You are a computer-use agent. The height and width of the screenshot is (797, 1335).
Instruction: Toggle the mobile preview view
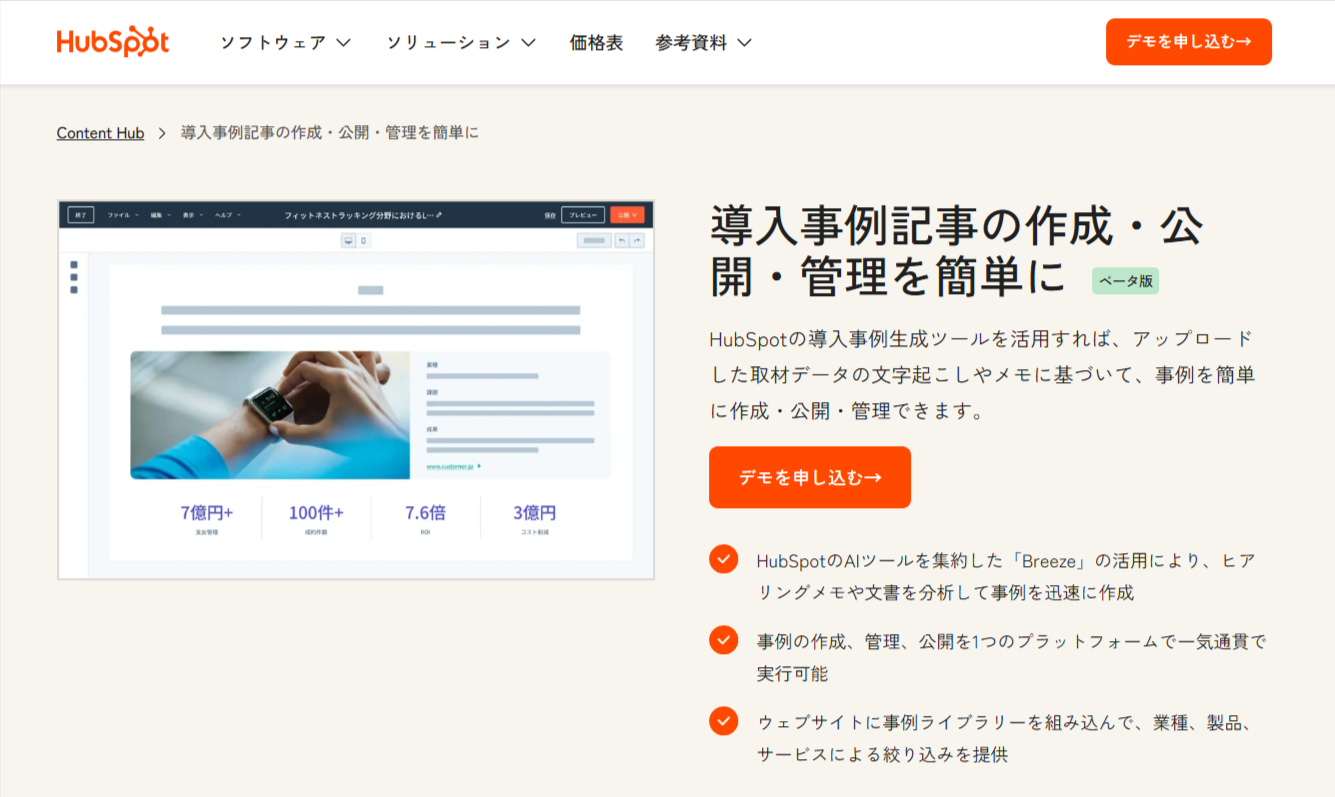tap(364, 240)
